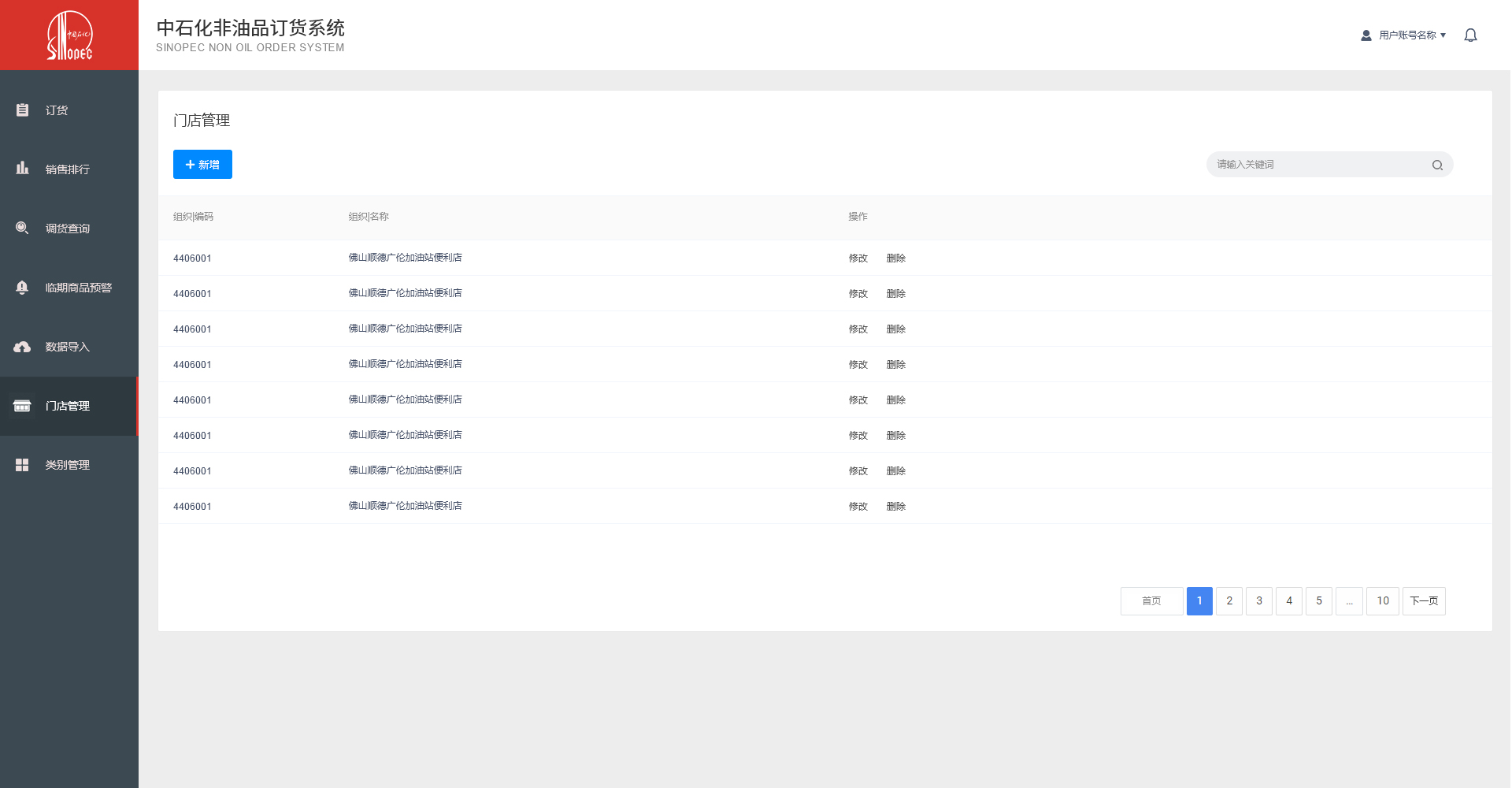This screenshot has width=1512, height=788.
Task: Open the 用户账号名称 account dropdown
Action: point(1411,35)
